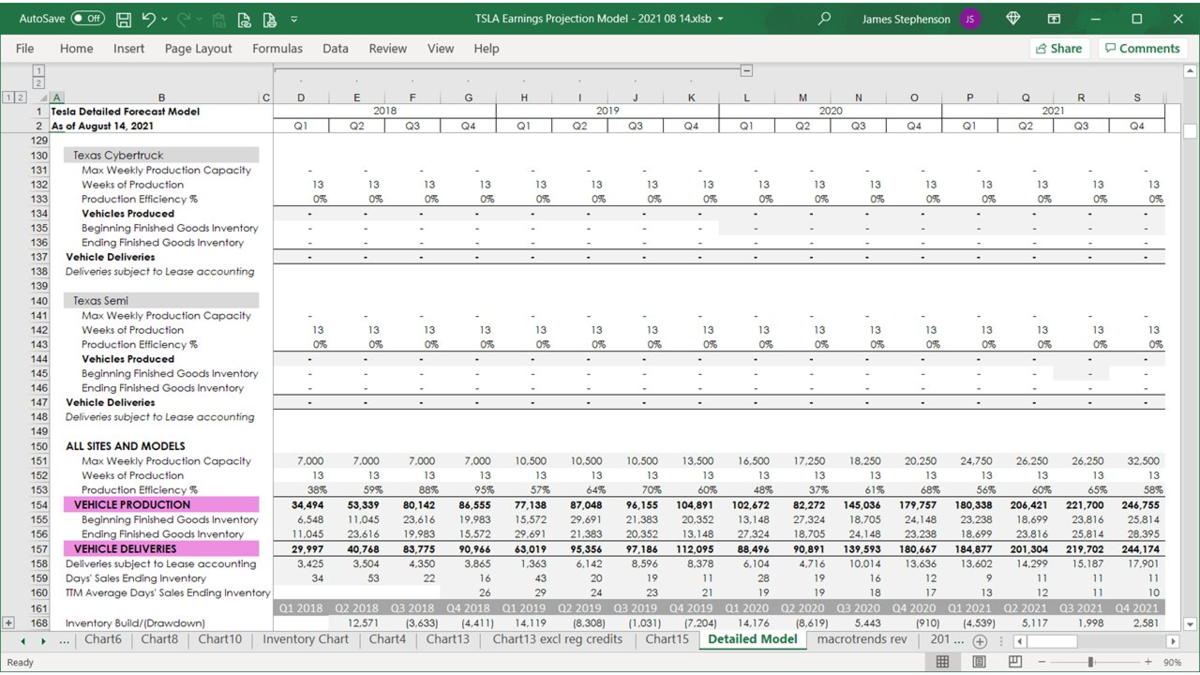Switch to the Chart10 sheet tab
1200x675 pixels.
point(220,639)
